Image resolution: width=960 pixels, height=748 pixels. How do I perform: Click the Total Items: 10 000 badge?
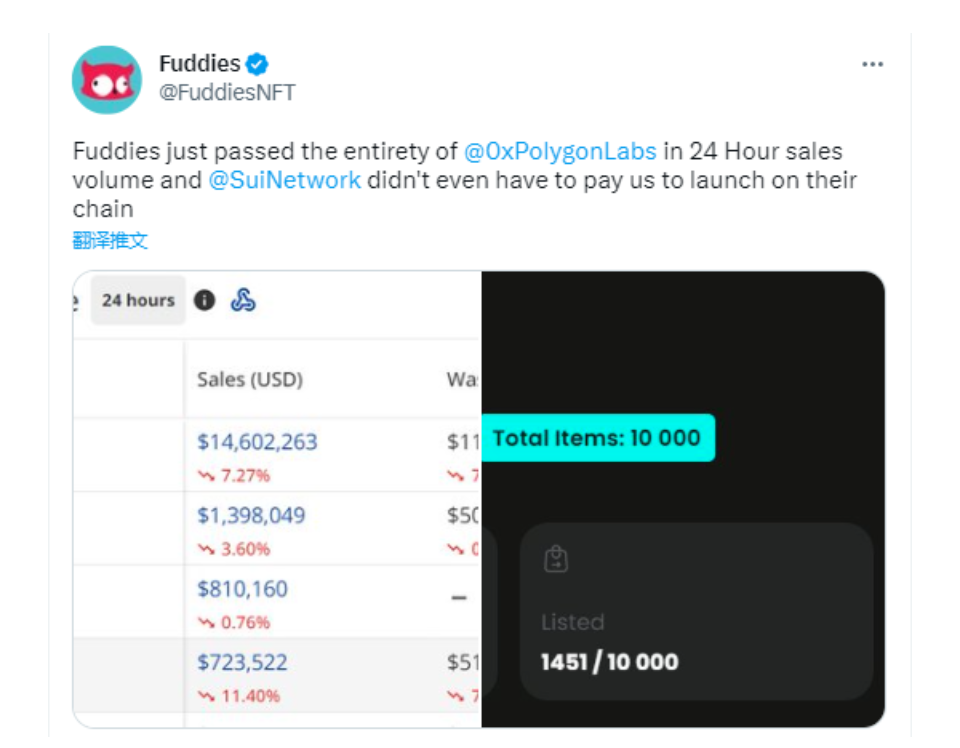(x=598, y=438)
